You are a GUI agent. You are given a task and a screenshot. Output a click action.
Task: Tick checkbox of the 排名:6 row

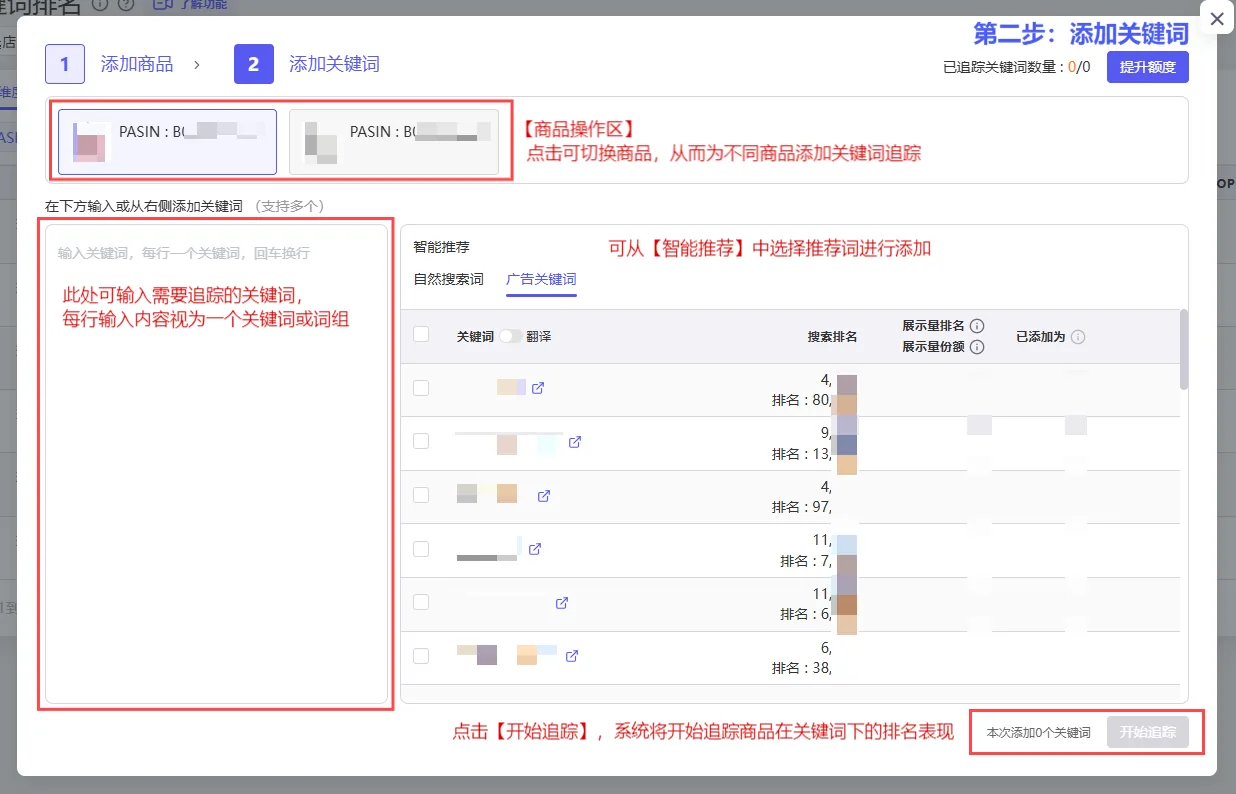pyautogui.click(x=421, y=602)
